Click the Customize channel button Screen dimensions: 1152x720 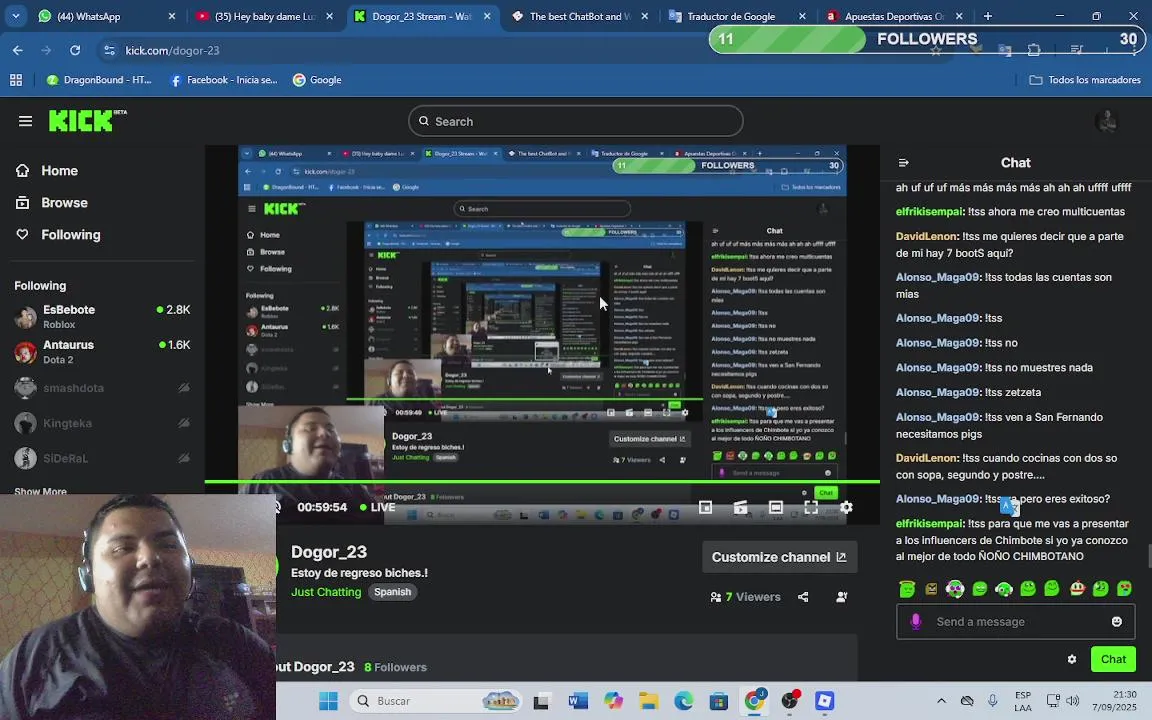click(779, 557)
